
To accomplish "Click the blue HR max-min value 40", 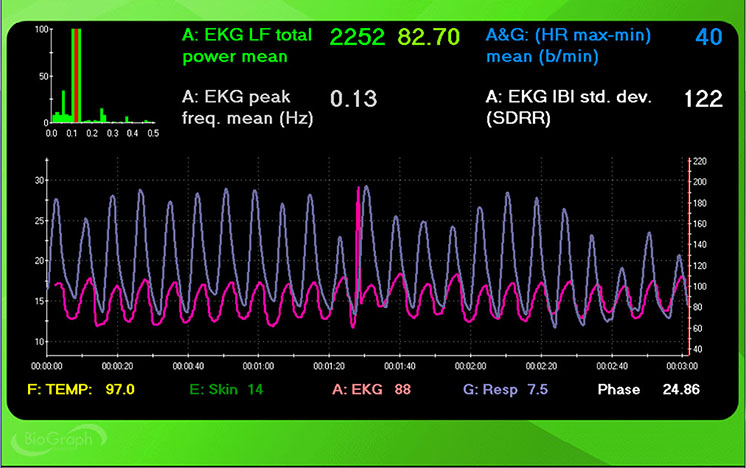I will [708, 38].
